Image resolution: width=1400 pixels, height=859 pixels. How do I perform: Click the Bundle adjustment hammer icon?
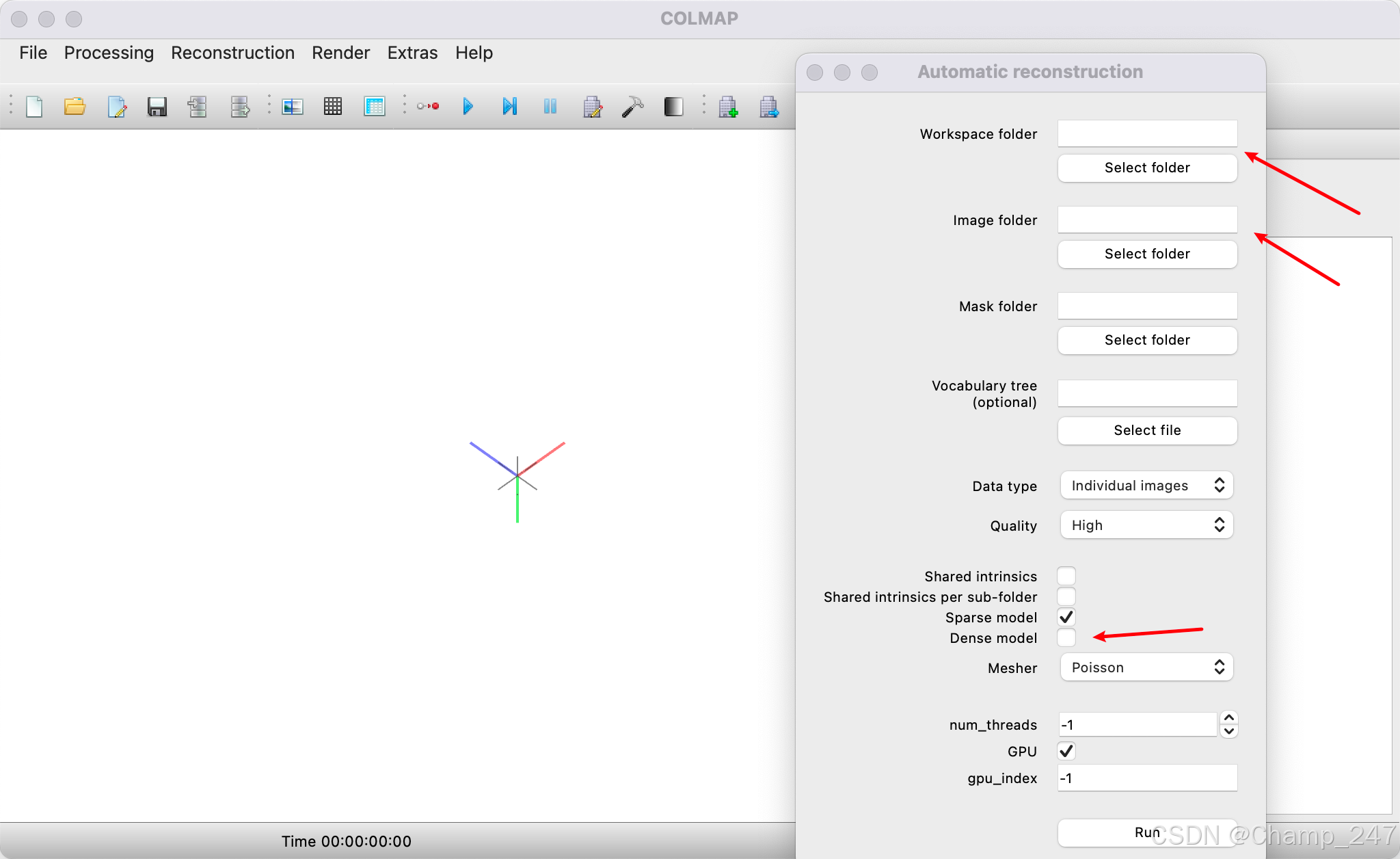632,107
